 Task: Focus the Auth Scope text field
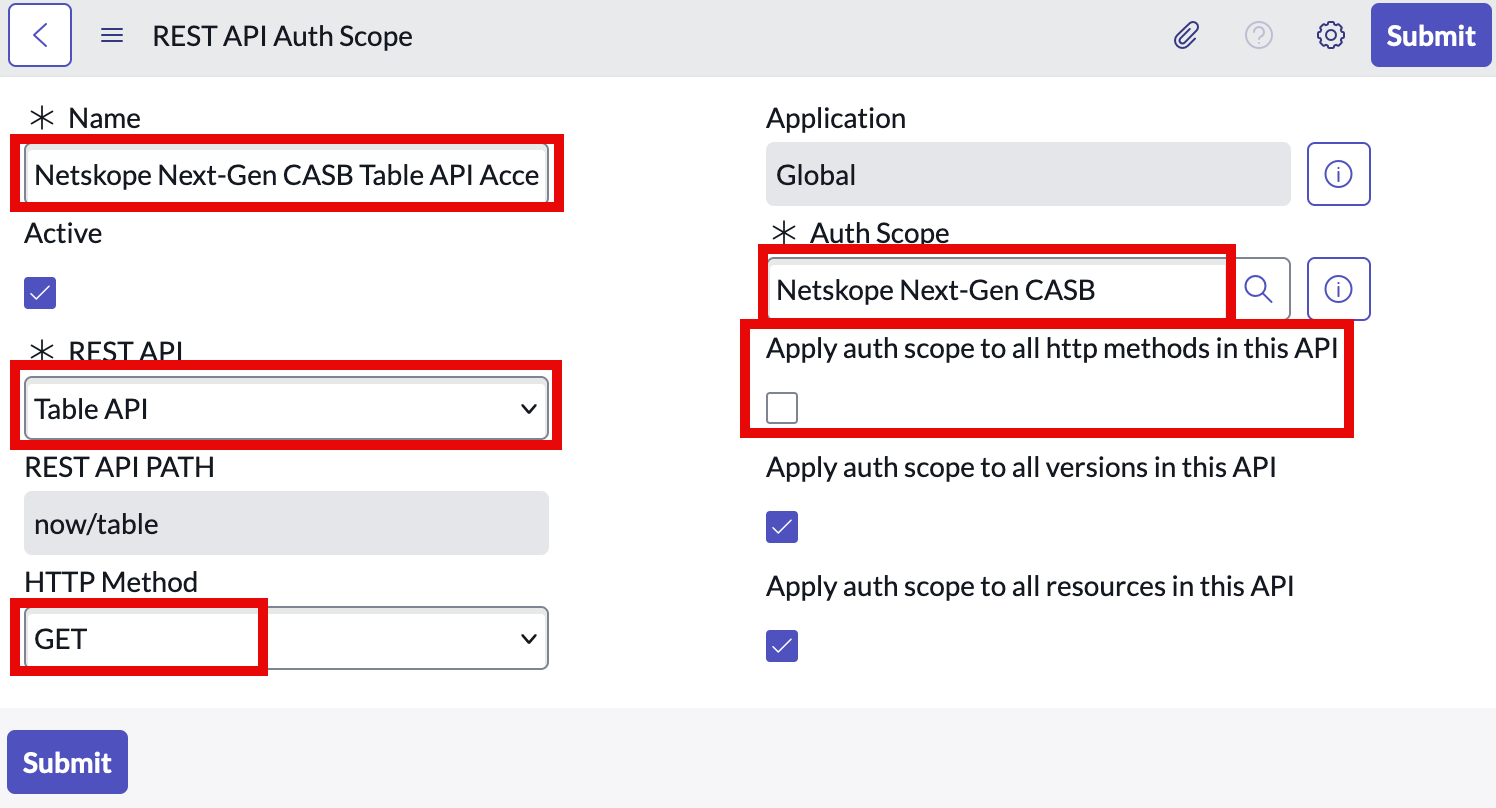pyautogui.click(x=997, y=289)
